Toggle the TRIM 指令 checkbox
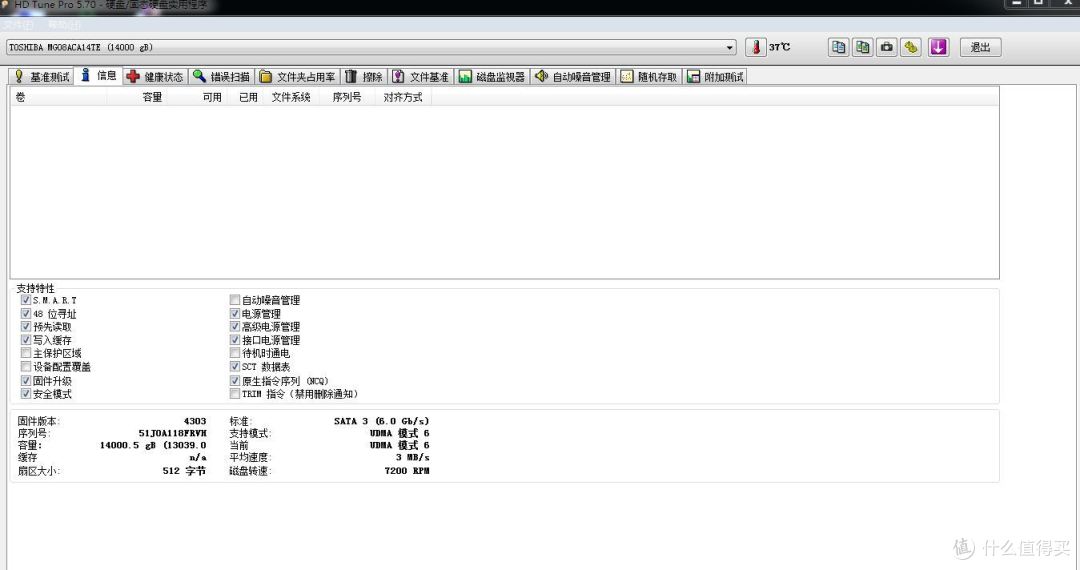The image size is (1080, 570). click(235, 394)
